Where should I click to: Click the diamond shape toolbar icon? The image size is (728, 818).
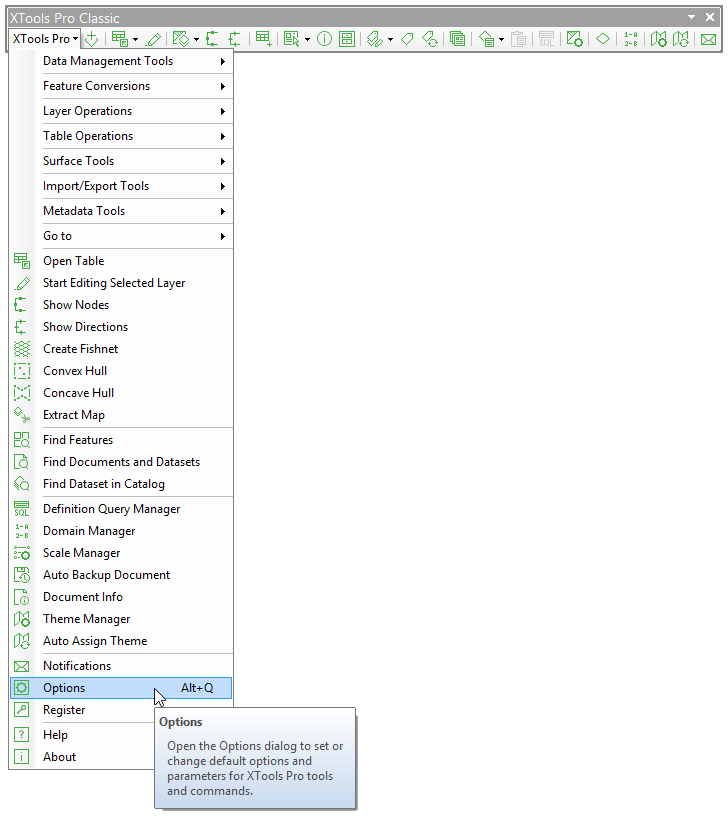point(603,39)
